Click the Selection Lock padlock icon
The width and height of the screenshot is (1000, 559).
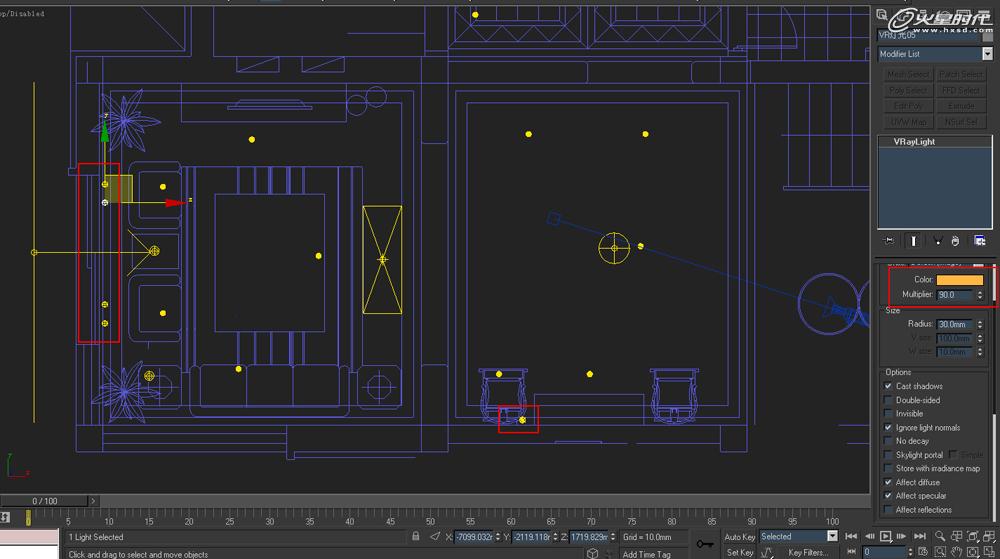(x=416, y=537)
